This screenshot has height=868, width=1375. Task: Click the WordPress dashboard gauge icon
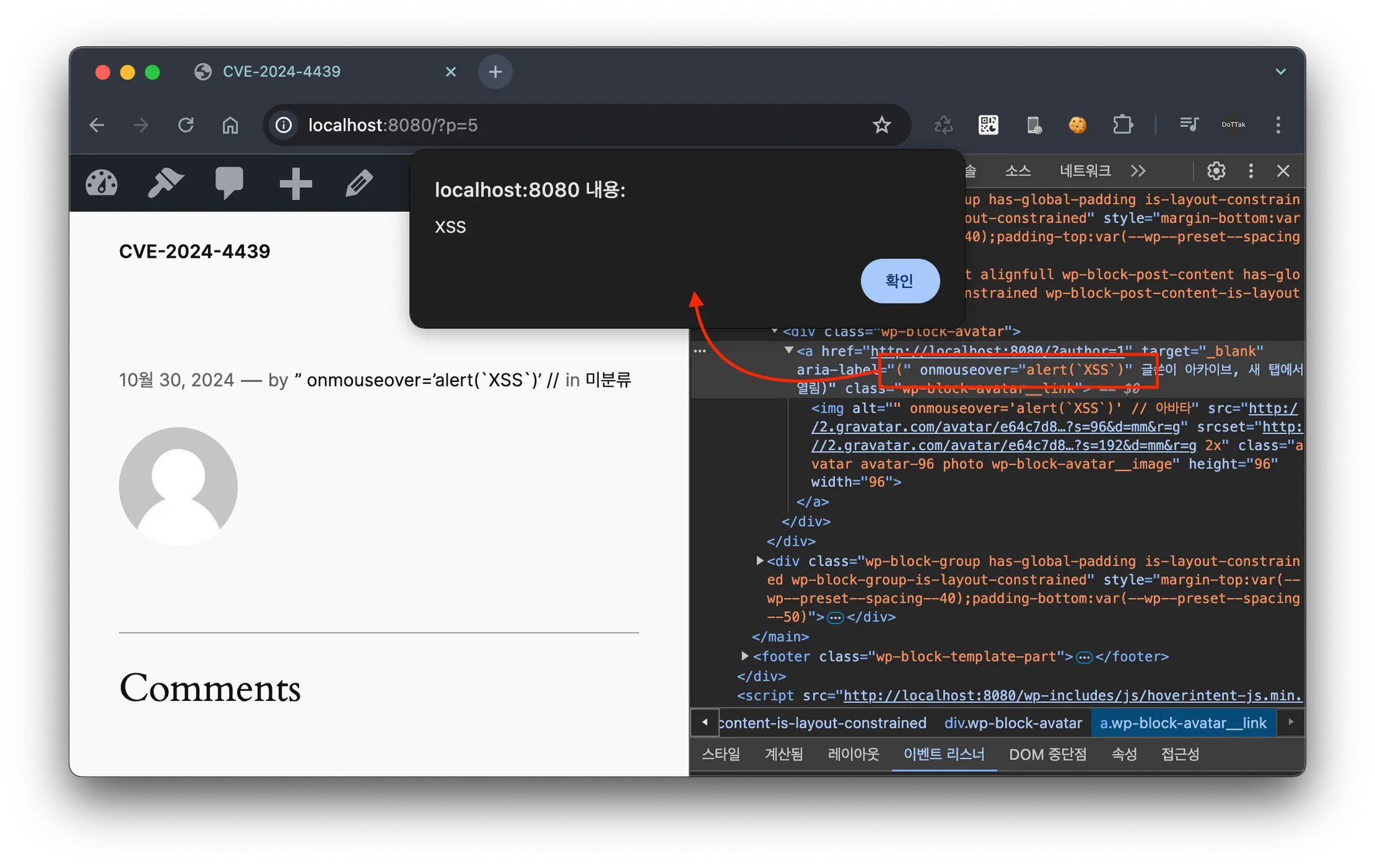coord(102,183)
